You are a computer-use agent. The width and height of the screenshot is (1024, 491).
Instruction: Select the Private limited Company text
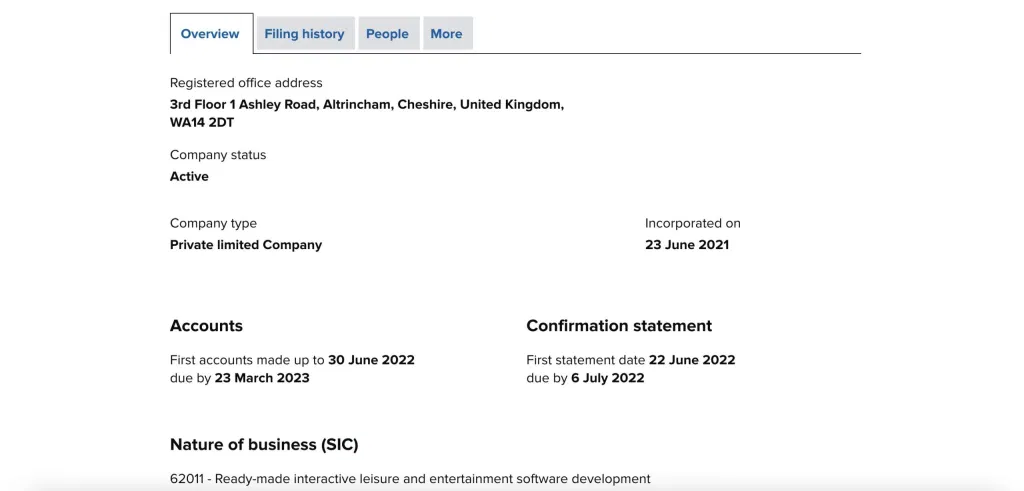[x=246, y=245]
